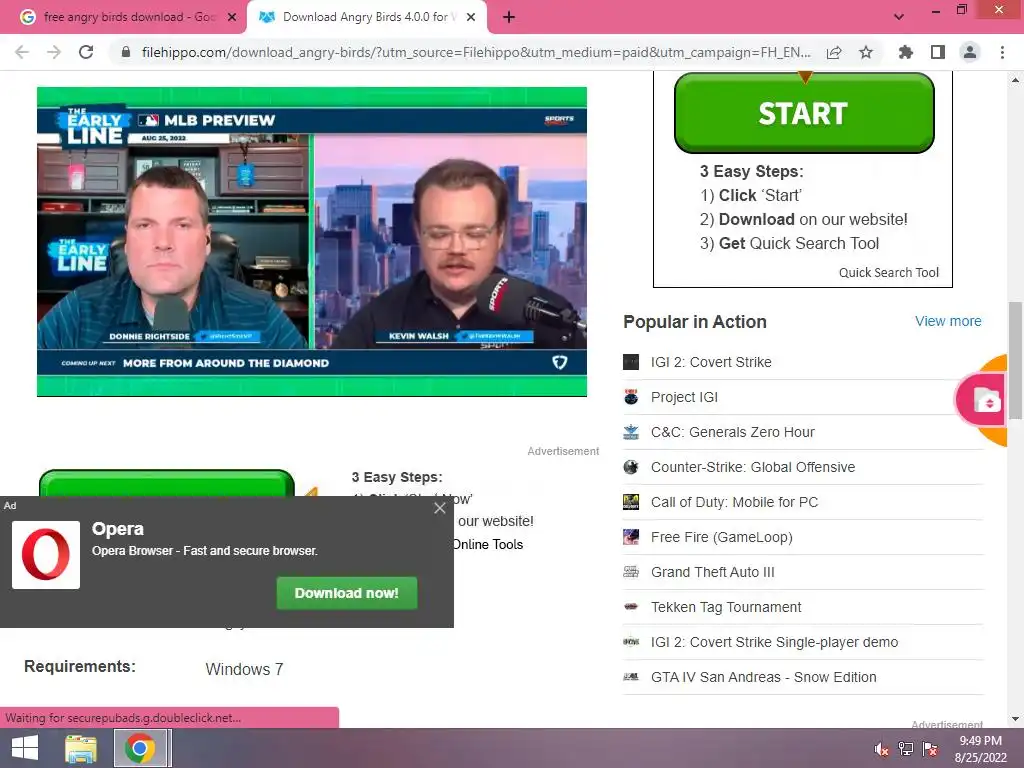
Task: Go back to the previous page
Action: (x=22, y=52)
